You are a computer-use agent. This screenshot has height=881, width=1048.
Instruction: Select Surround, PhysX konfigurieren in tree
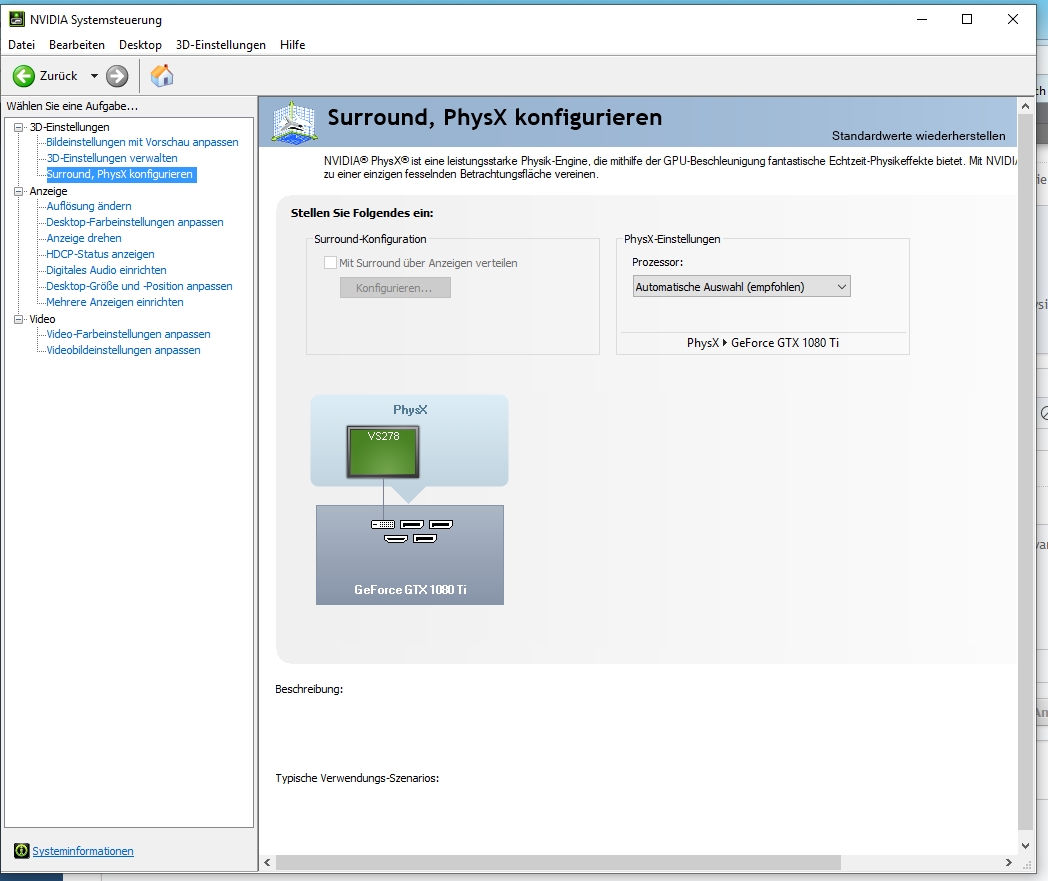coord(120,174)
